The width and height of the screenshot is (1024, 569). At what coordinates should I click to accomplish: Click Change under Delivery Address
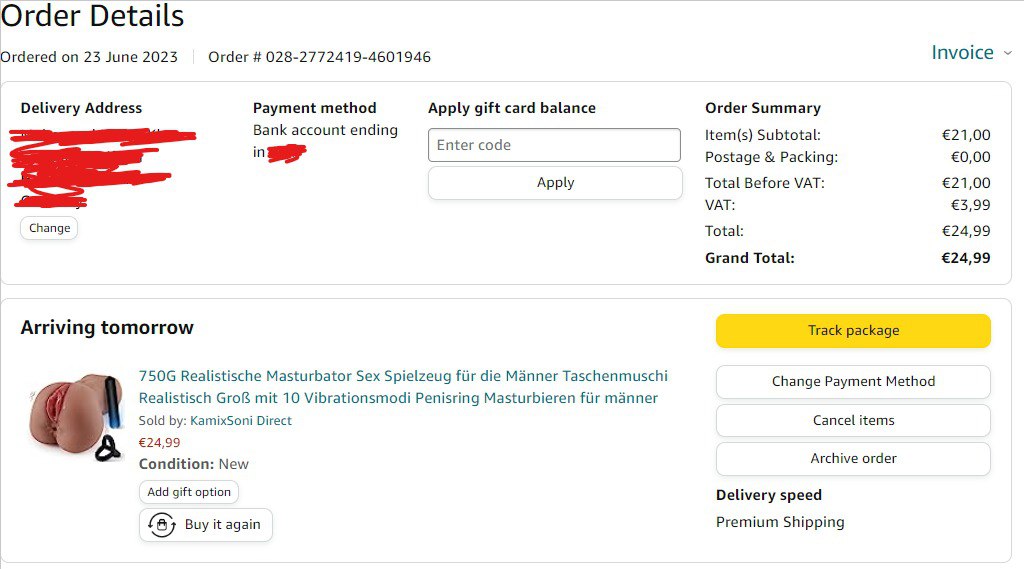(49, 228)
